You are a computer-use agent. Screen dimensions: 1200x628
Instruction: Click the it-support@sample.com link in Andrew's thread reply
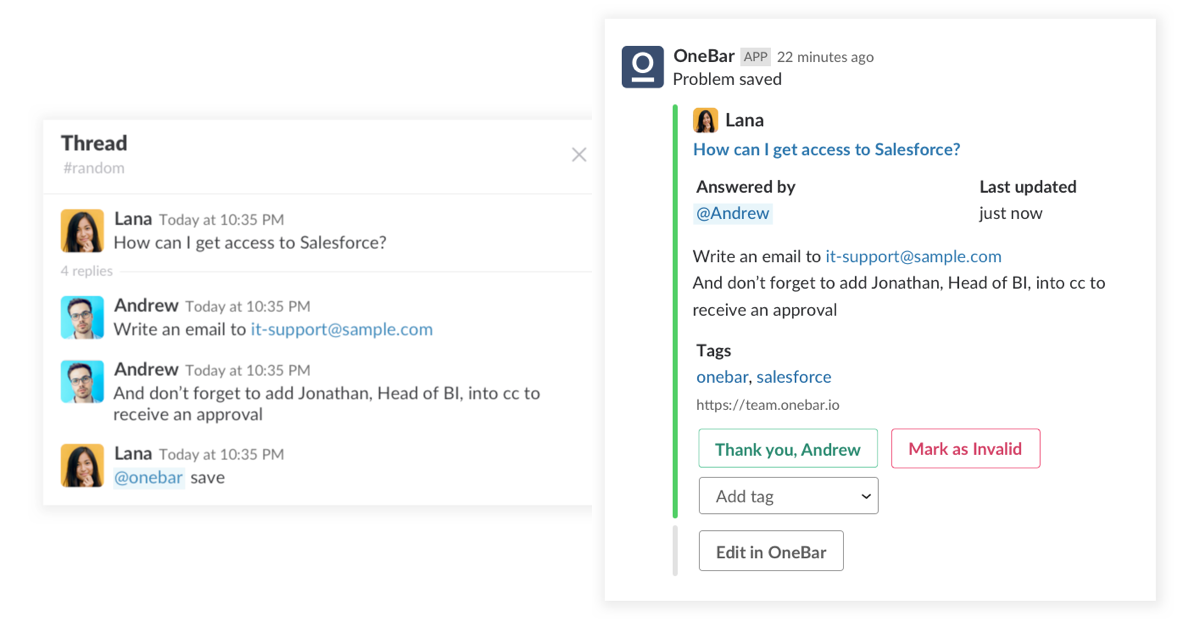coord(342,329)
